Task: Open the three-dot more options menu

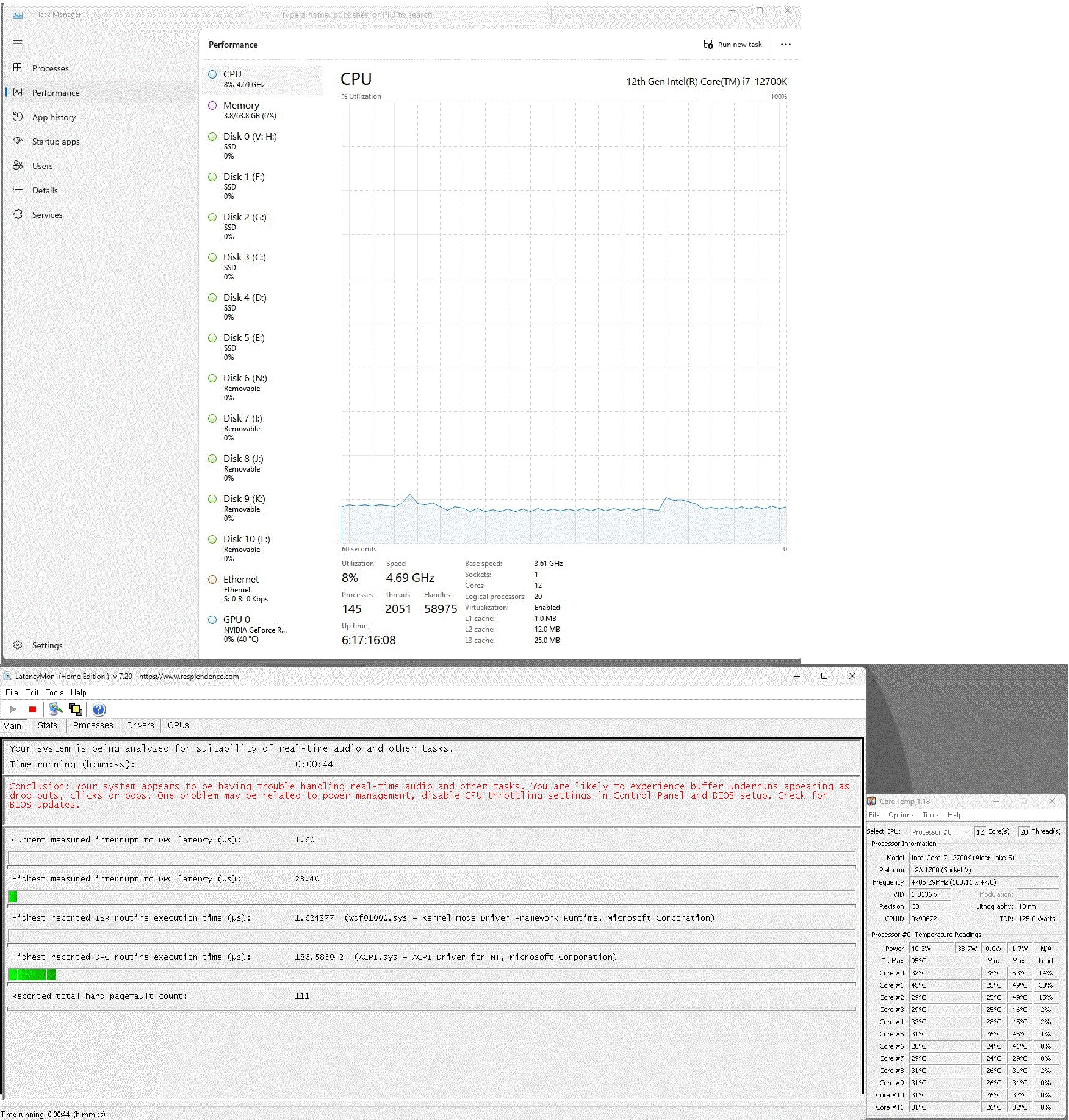Action: (785, 45)
